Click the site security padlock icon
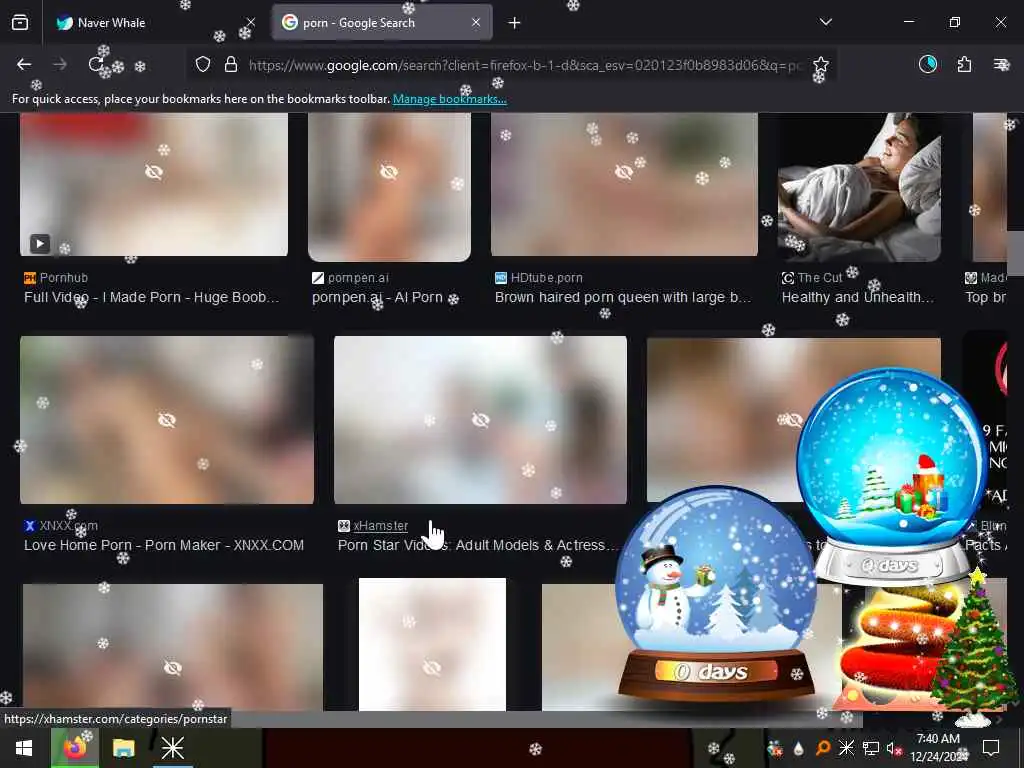 pyautogui.click(x=231, y=64)
